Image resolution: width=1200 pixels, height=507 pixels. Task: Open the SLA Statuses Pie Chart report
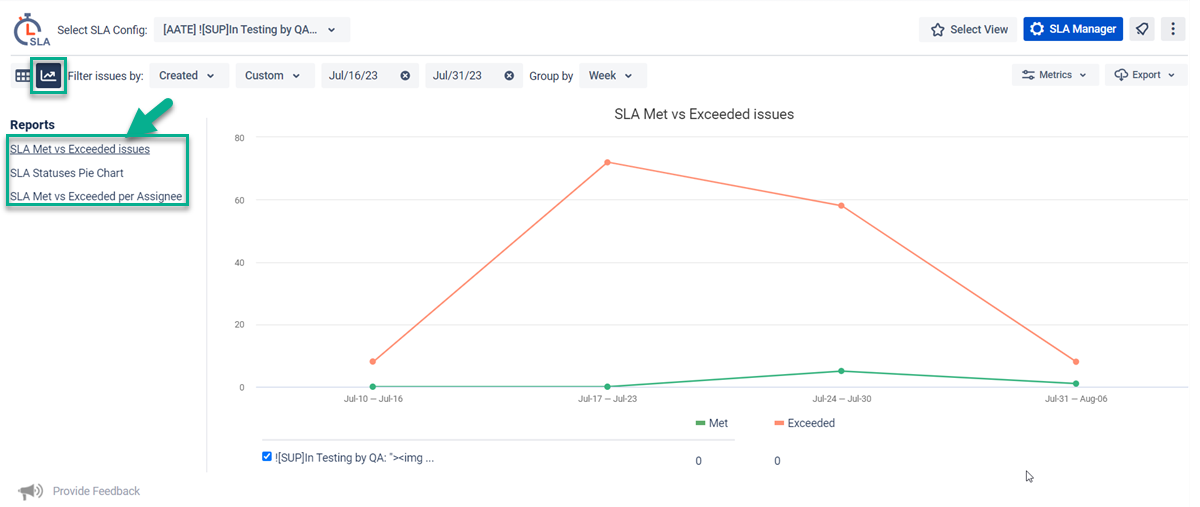point(67,173)
